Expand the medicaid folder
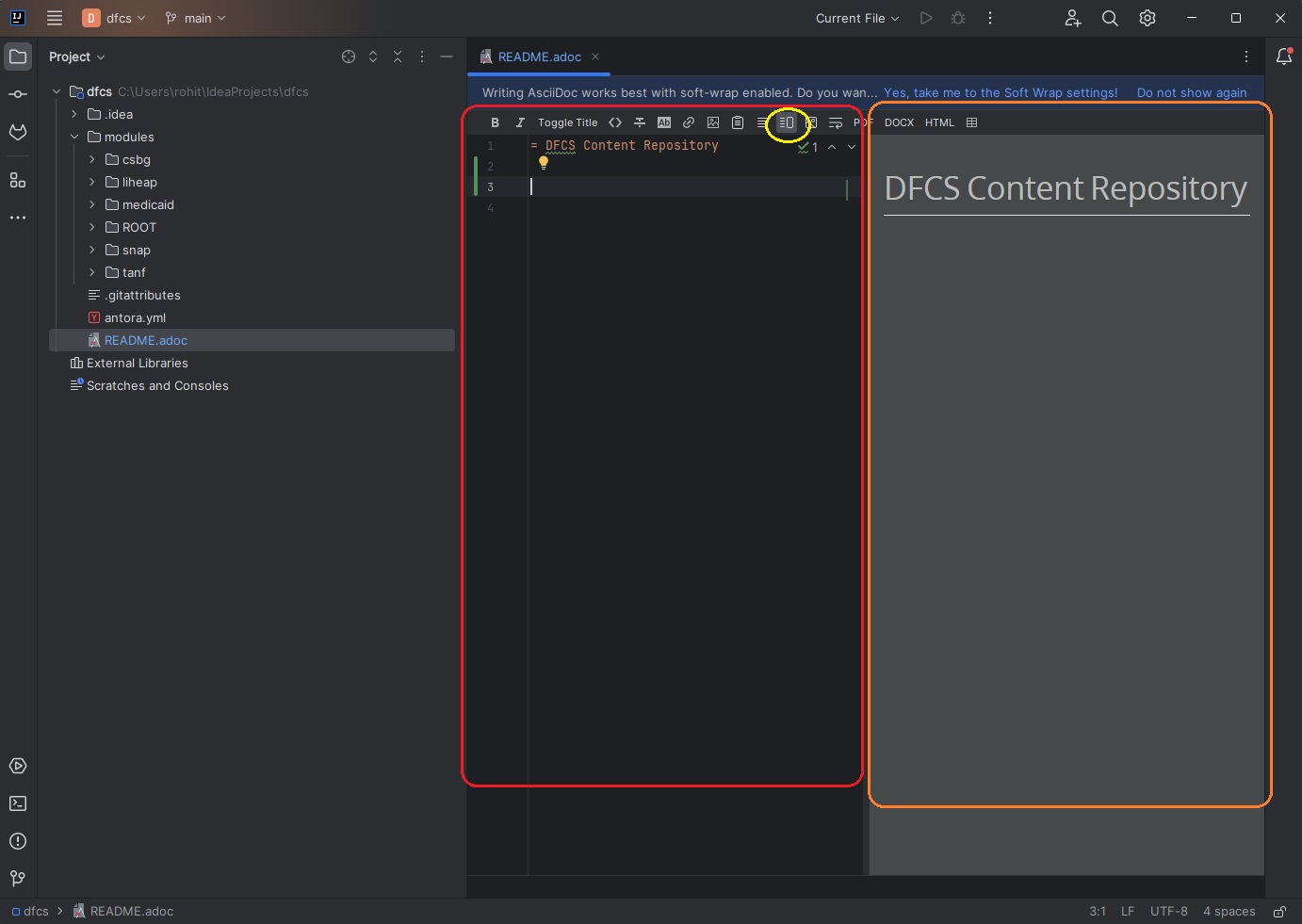The height and width of the screenshot is (924, 1302). [x=92, y=204]
